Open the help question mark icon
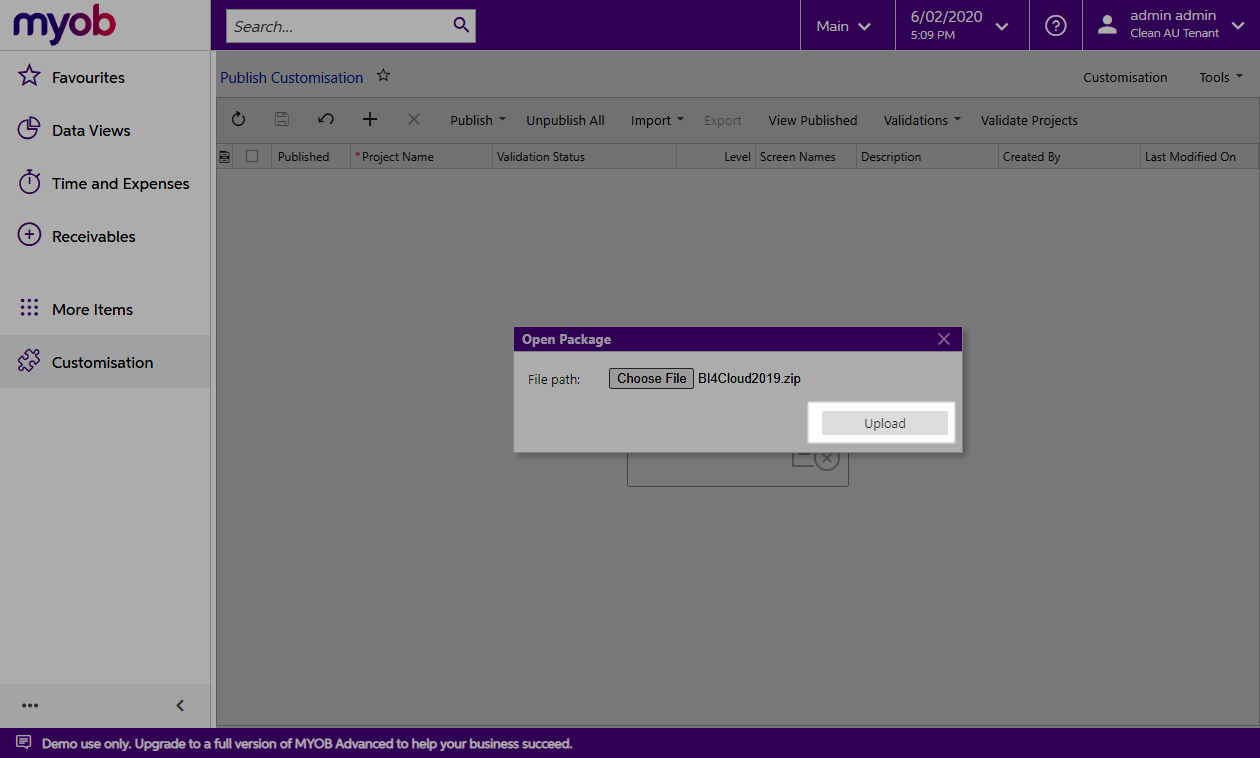Viewport: 1260px width, 758px height. tap(1056, 26)
